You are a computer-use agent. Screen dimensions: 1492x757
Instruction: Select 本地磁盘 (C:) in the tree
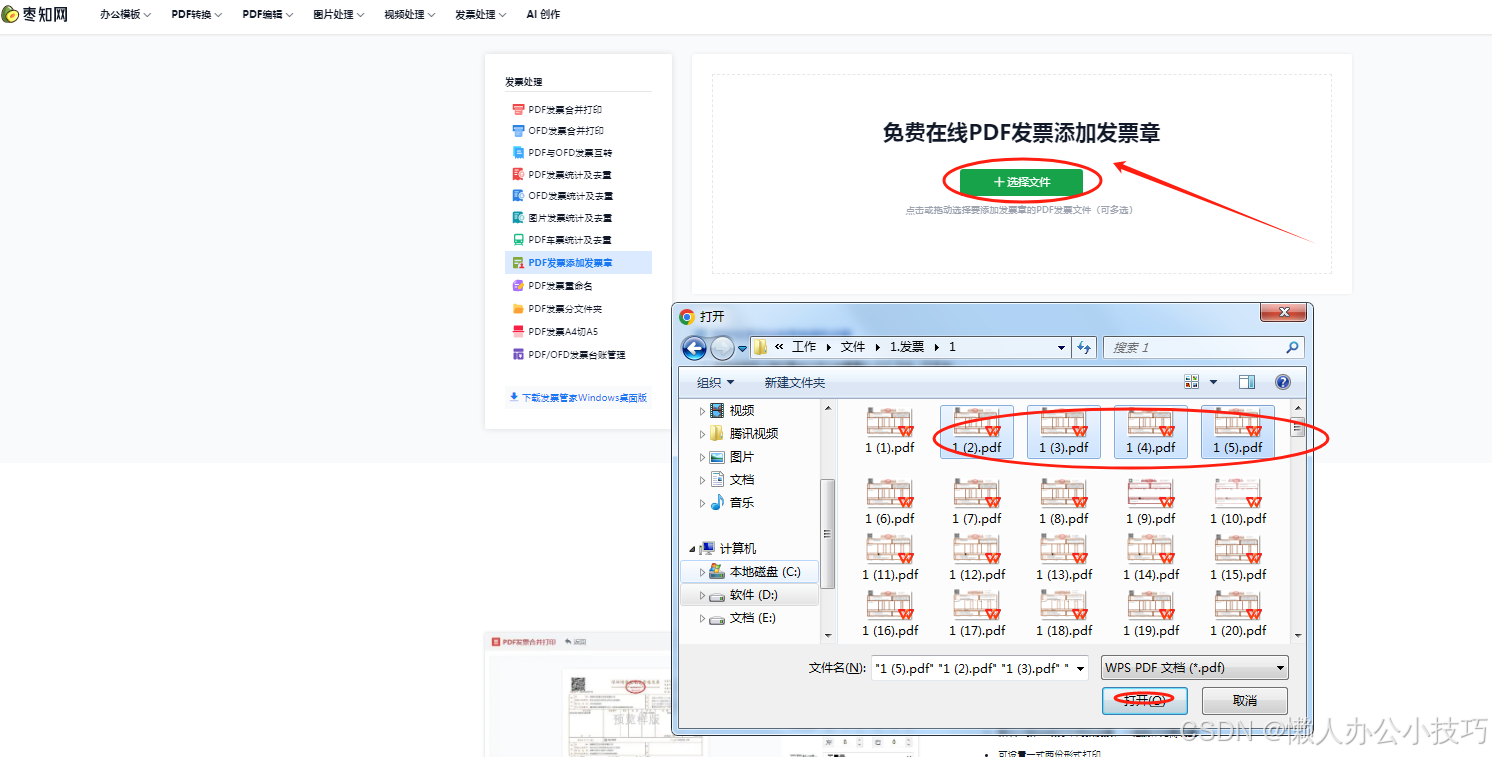click(754, 571)
